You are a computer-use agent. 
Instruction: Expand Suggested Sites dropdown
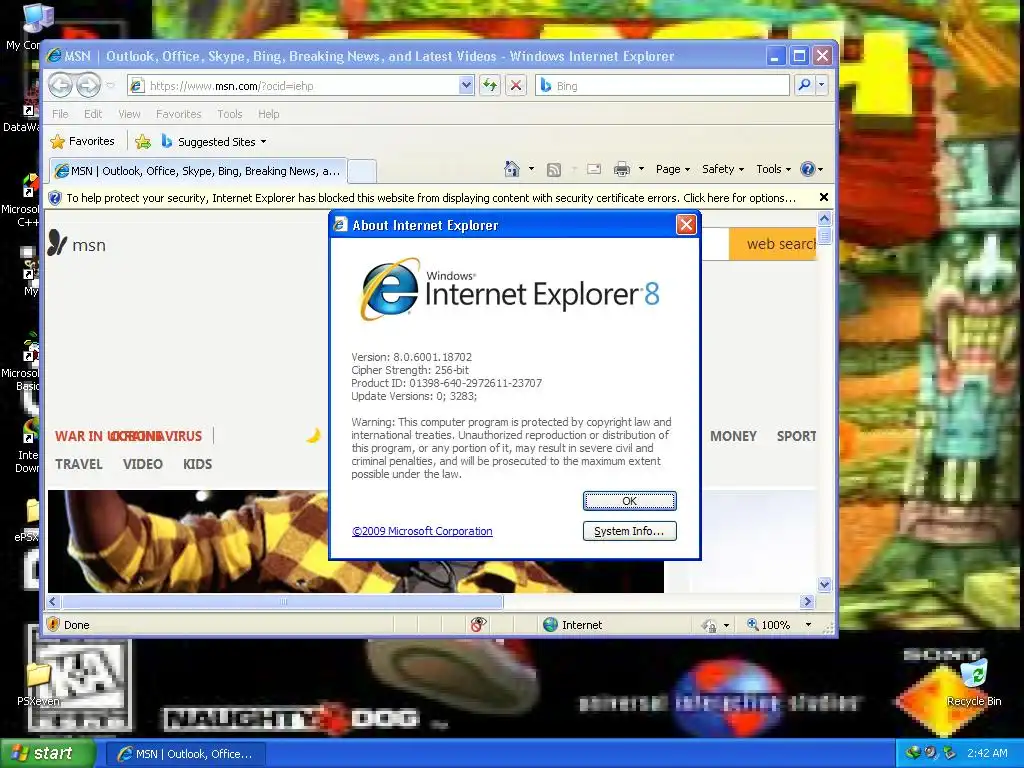click(x=263, y=142)
